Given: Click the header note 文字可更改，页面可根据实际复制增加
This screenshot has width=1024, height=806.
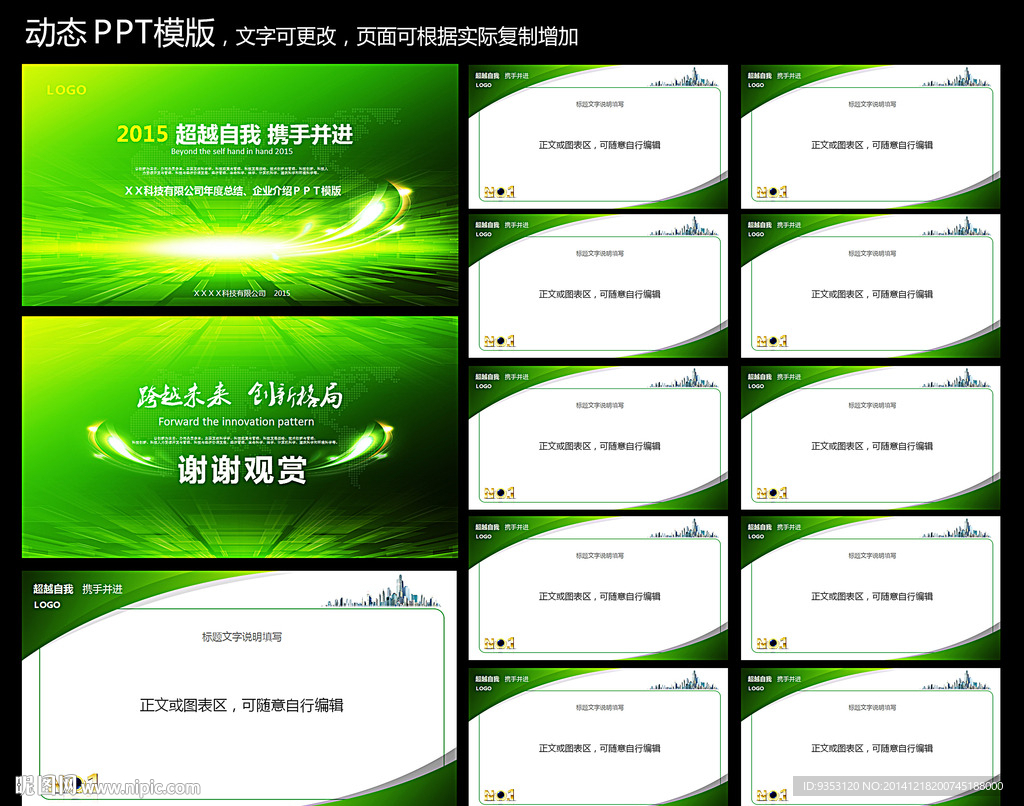Looking at the screenshot, I should pyautogui.click(x=406, y=36).
